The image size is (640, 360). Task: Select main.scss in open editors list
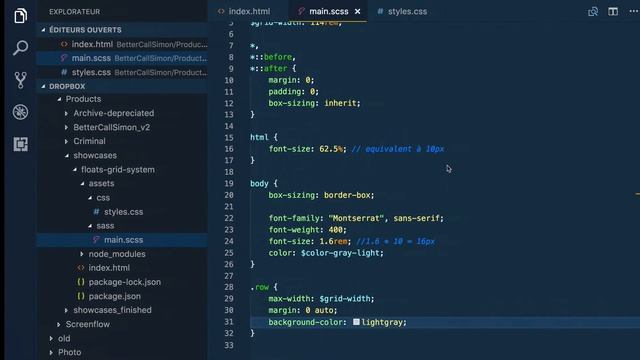click(122, 58)
